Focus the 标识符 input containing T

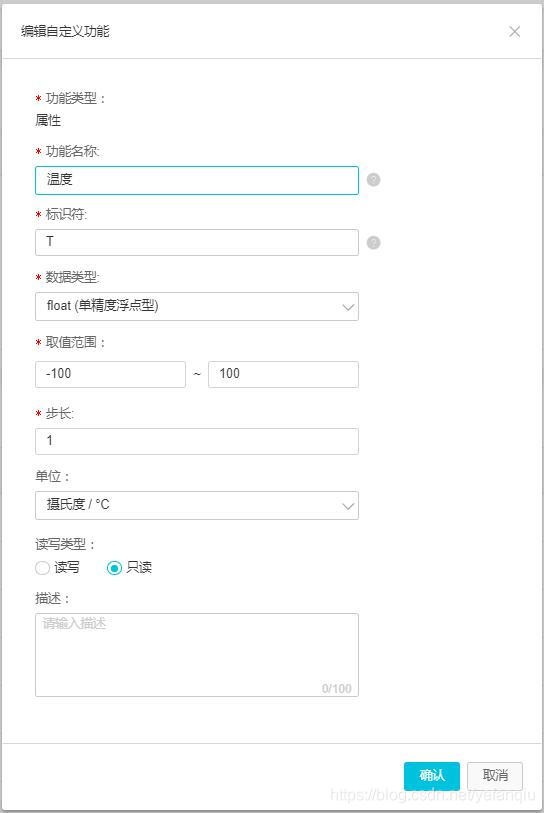[197, 243]
